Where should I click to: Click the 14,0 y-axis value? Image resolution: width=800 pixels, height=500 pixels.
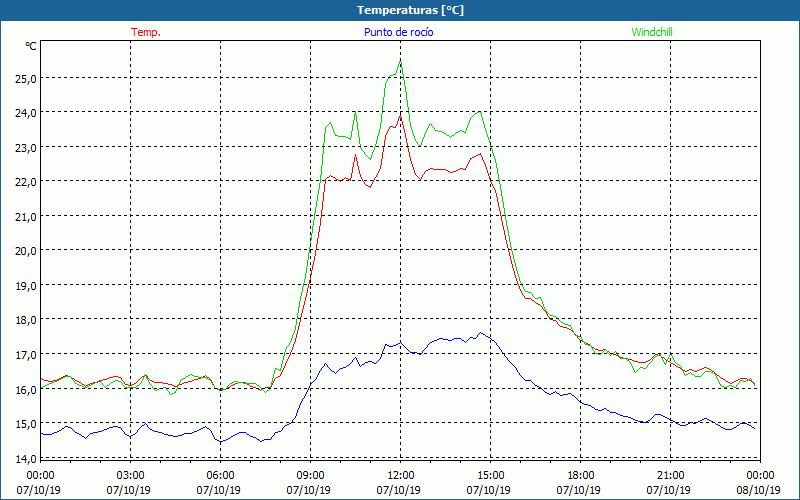point(26,458)
